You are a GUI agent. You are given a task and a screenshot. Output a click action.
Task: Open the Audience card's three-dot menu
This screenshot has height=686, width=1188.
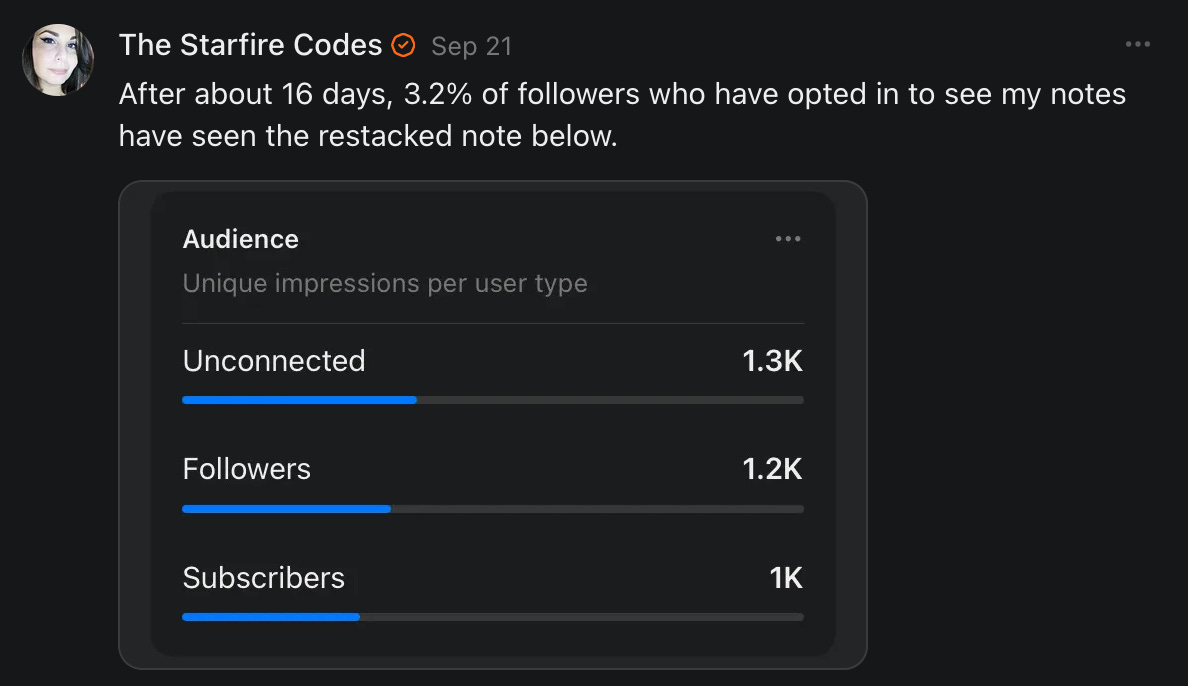click(788, 239)
